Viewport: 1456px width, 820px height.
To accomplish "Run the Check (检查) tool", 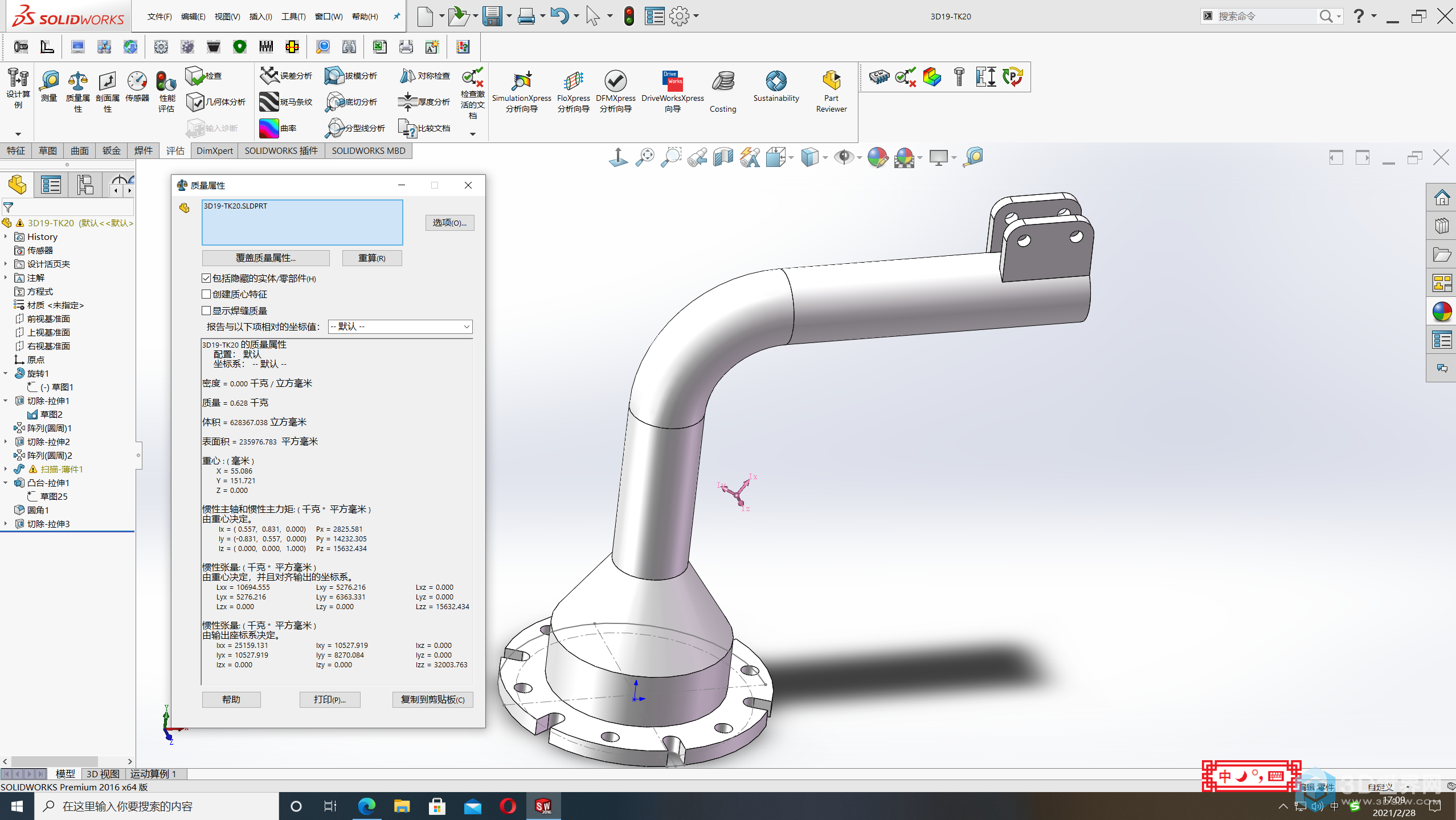I will click(204, 76).
